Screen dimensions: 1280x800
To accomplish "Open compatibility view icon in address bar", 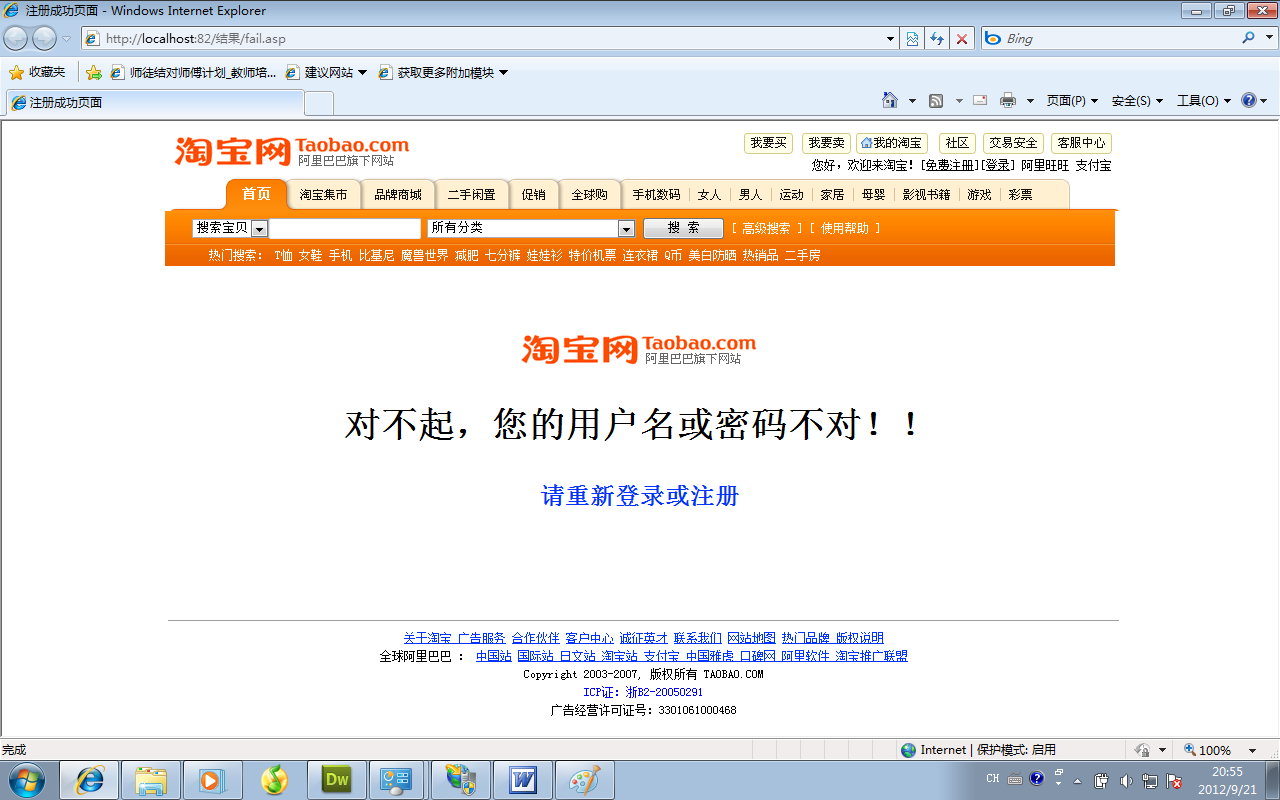I will (912, 39).
